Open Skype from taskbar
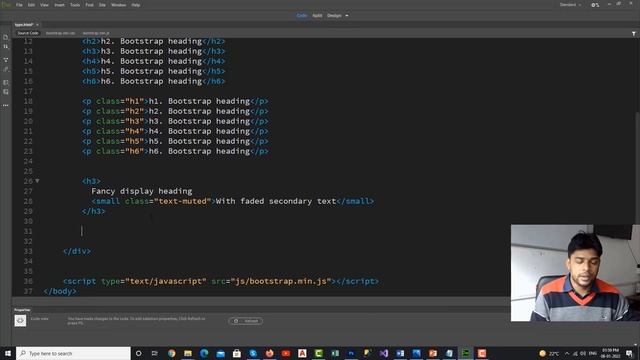Image resolution: width=640 pixels, height=360 pixels. 253,353
